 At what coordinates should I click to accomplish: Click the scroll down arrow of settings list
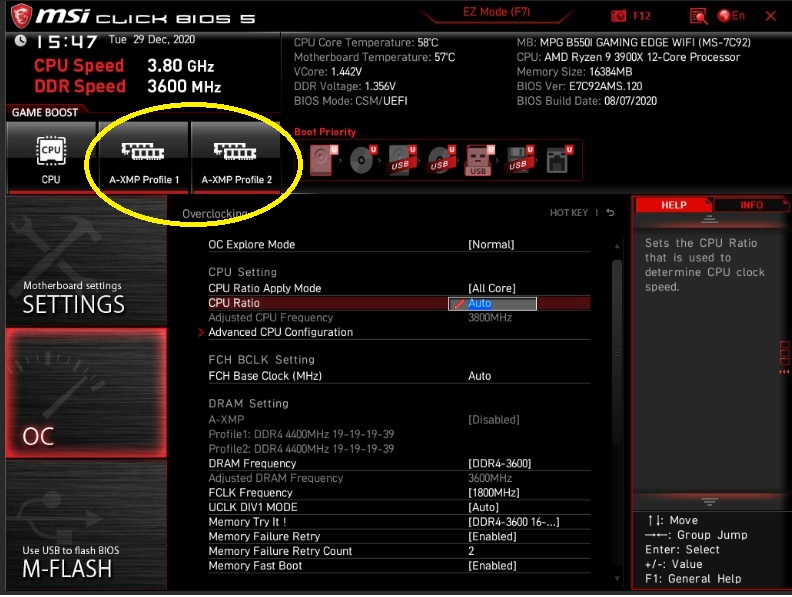tap(617, 578)
